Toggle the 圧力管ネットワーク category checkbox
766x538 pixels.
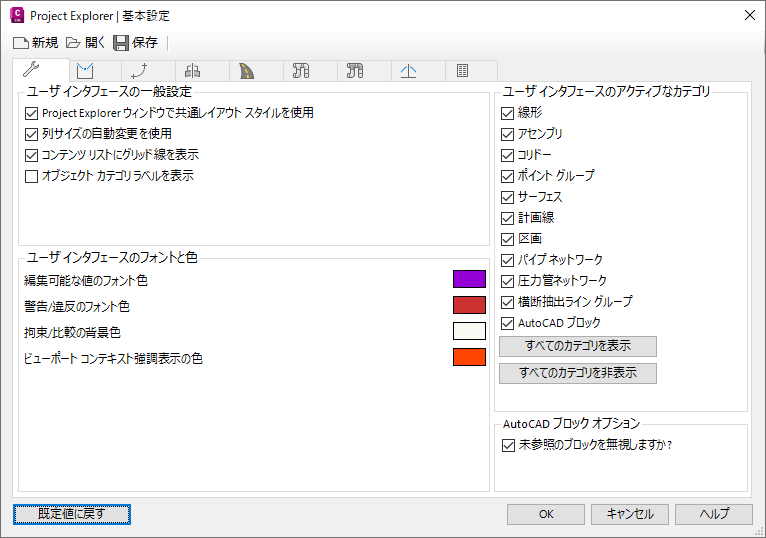point(508,281)
